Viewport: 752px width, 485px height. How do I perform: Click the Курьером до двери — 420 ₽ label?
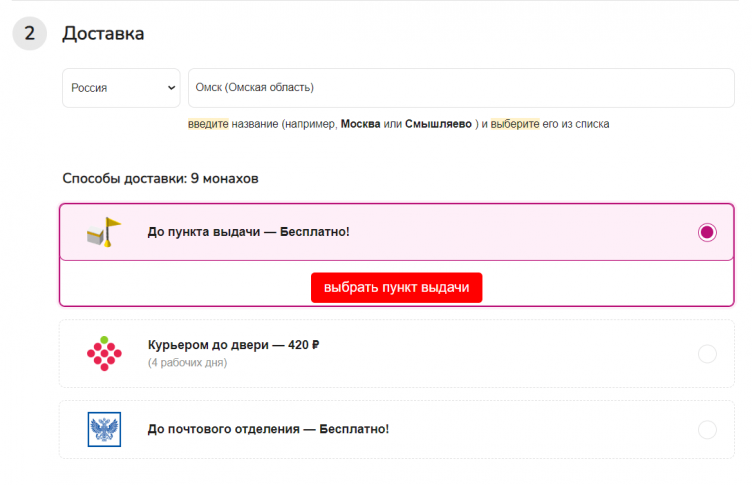point(234,345)
